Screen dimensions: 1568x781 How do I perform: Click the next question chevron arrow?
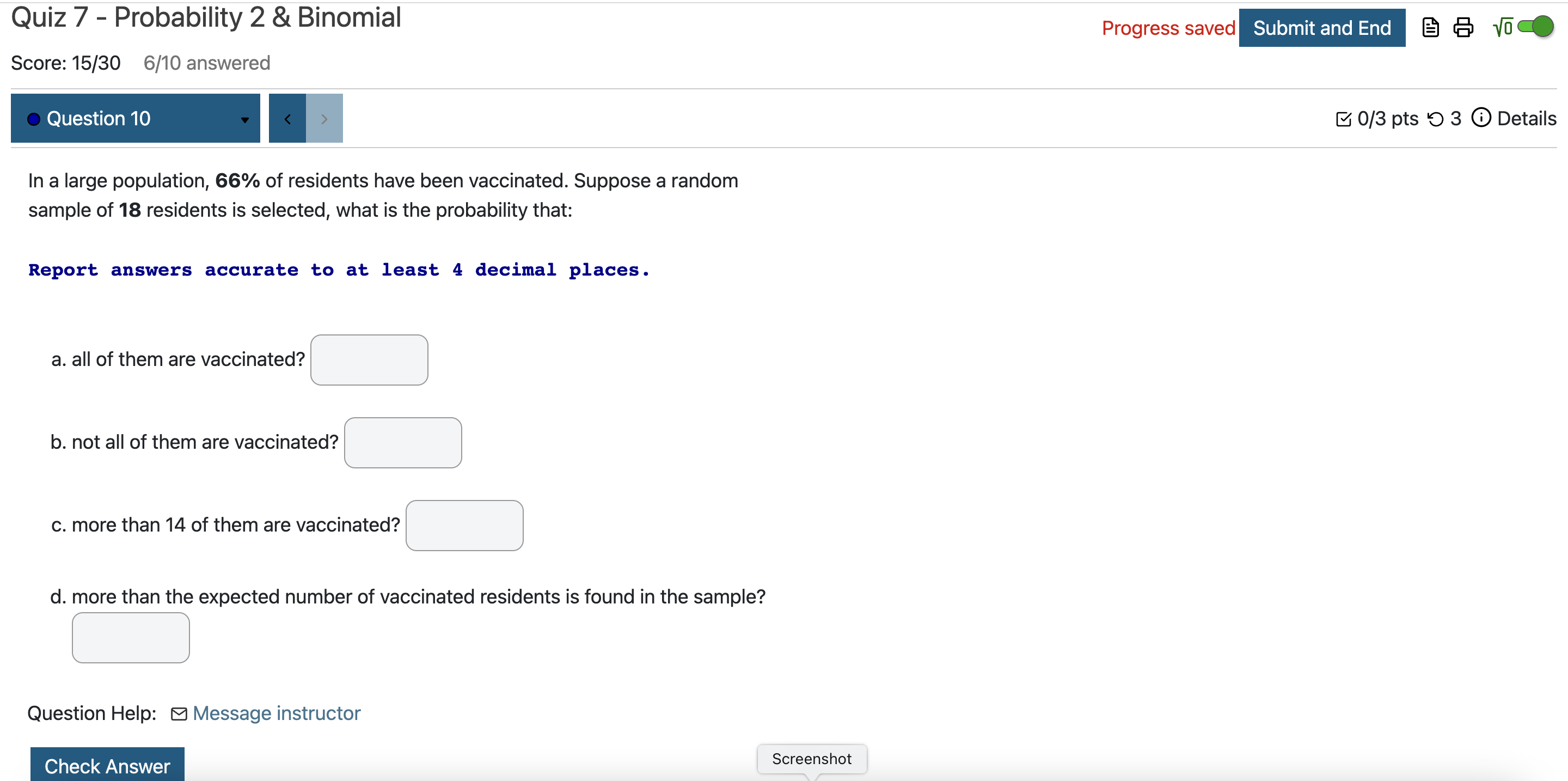(x=324, y=118)
